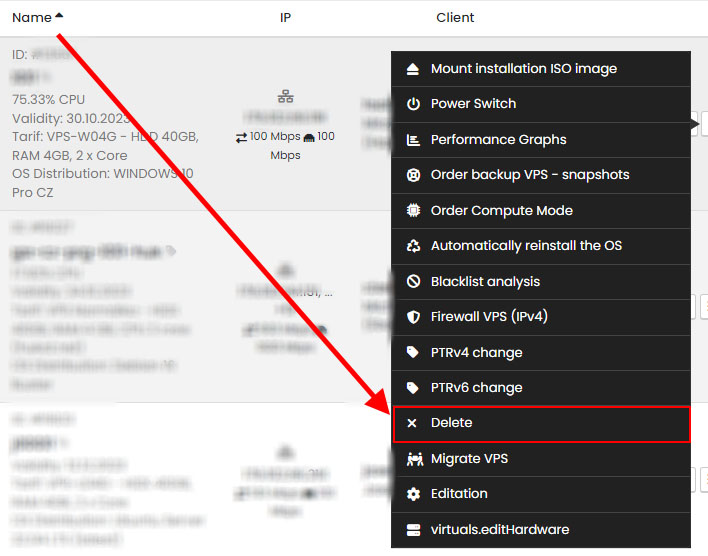Choose PTRv4 change in context menu
Screen dimensions: 708x556
[x=476, y=353]
